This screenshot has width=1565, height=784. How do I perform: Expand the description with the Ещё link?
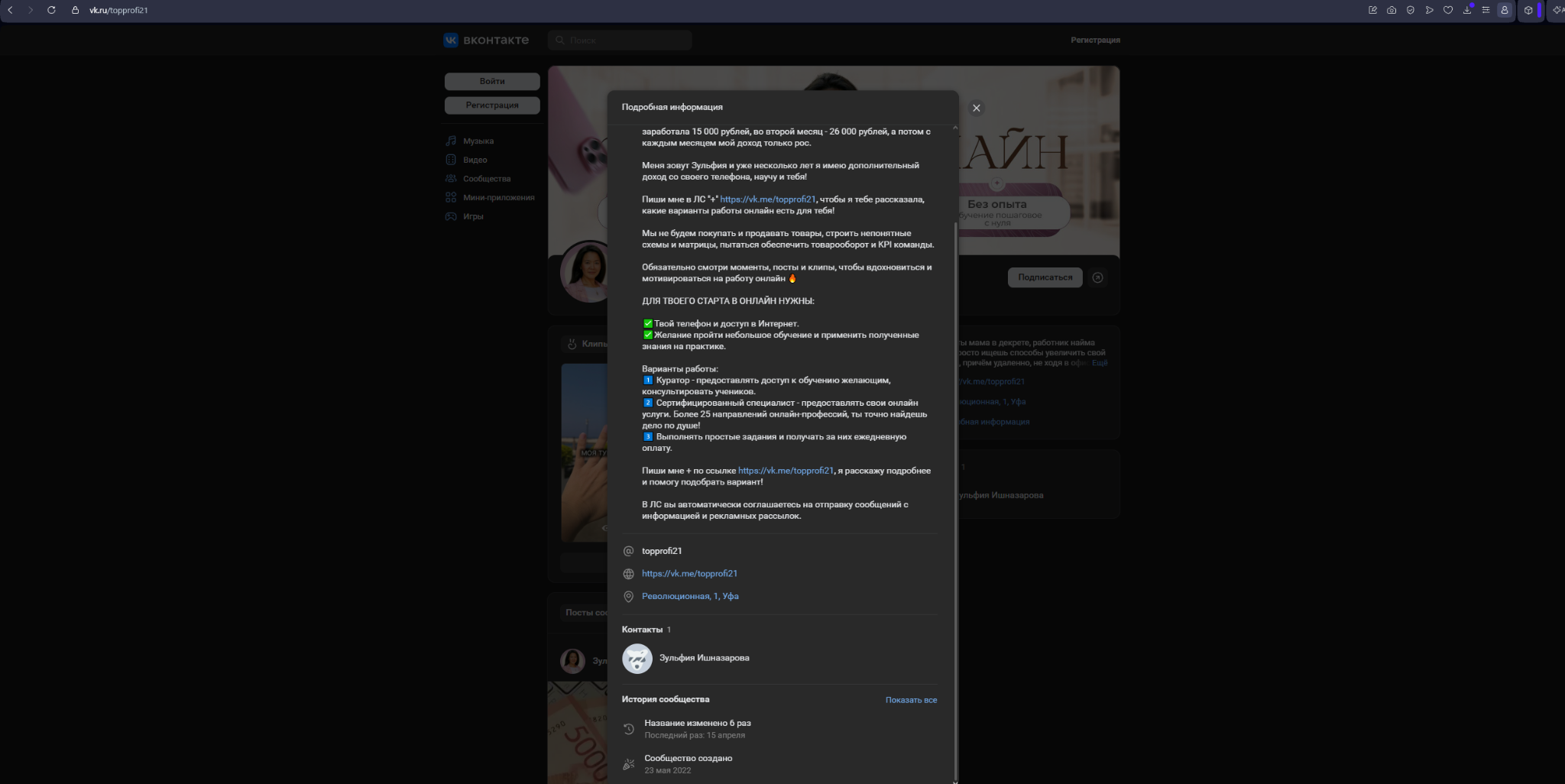point(1100,363)
